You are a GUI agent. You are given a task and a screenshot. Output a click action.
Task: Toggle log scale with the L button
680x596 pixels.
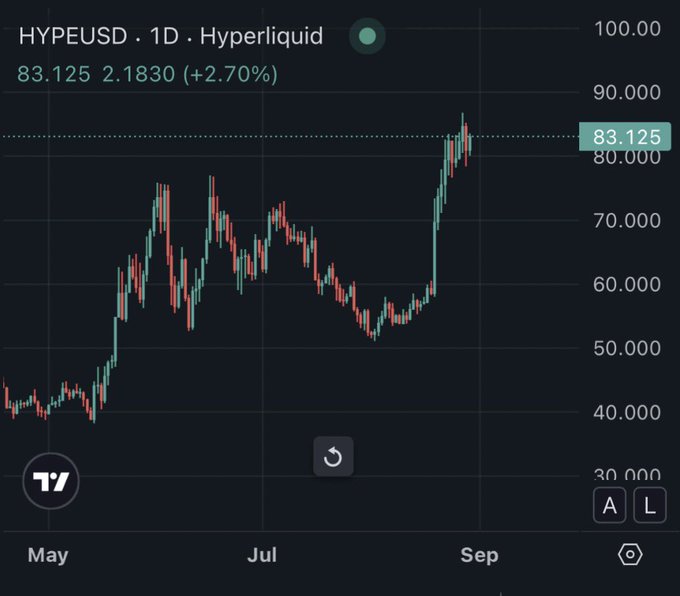pyautogui.click(x=650, y=505)
